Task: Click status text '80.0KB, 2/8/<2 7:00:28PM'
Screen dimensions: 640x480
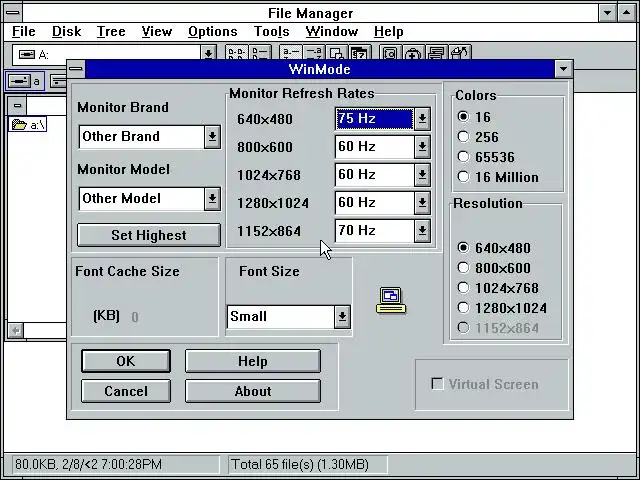Action: (x=89, y=464)
